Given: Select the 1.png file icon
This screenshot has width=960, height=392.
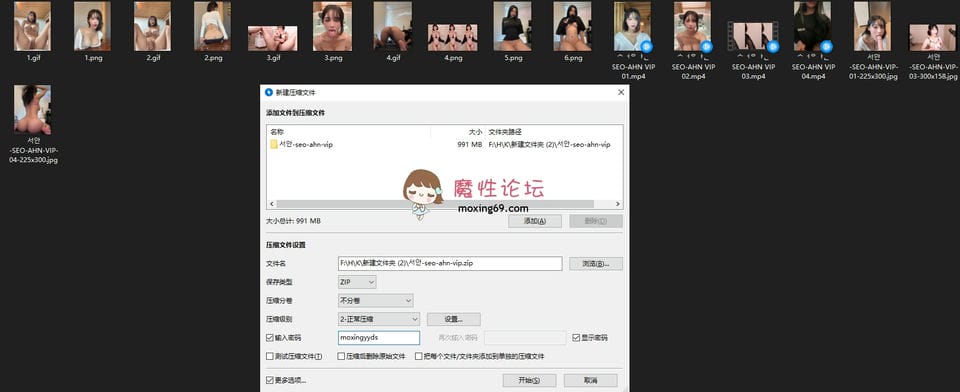Looking at the screenshot, I should 92,26.
